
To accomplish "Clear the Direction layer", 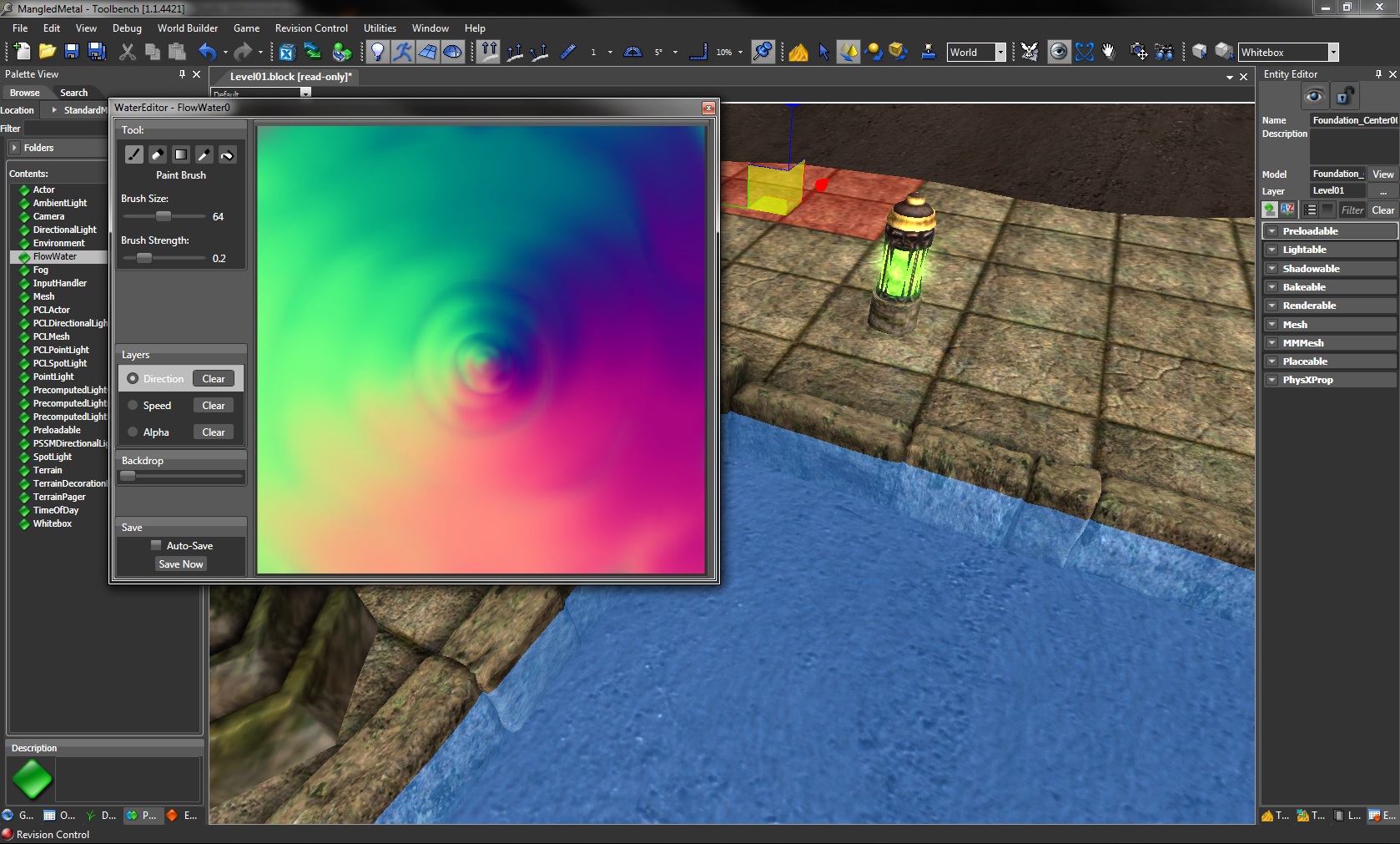I will 213,379.
